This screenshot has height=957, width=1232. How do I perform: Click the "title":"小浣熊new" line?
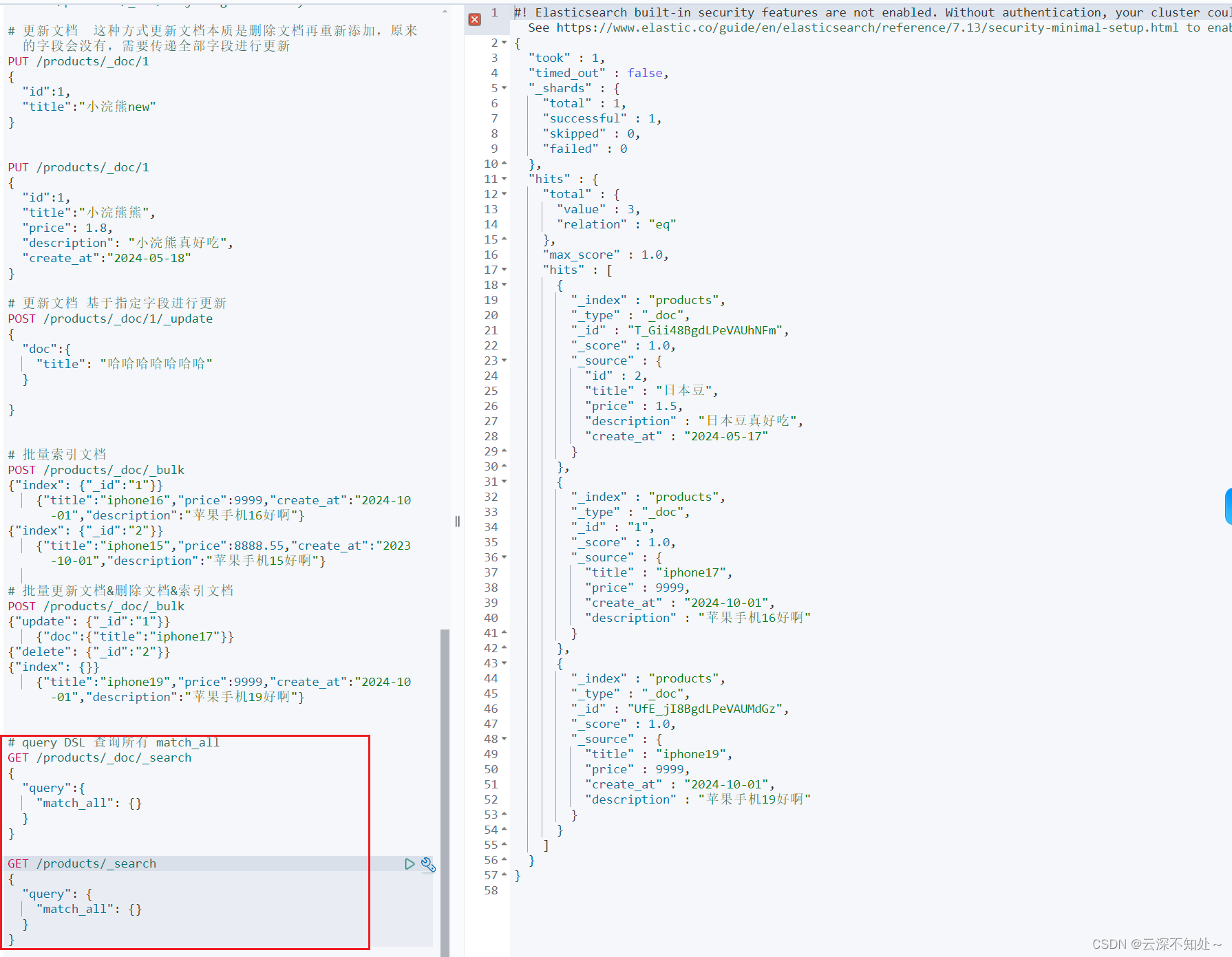click(x=89, y=107)
